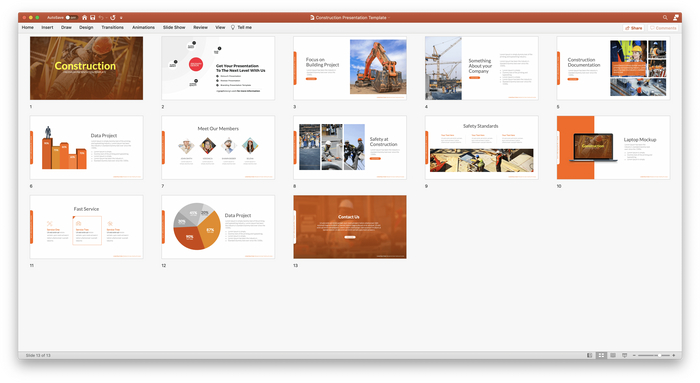The image size is (700, 383).
Task: Open the Customize Quick Access Toolbar dropdown
Action: 121,17
